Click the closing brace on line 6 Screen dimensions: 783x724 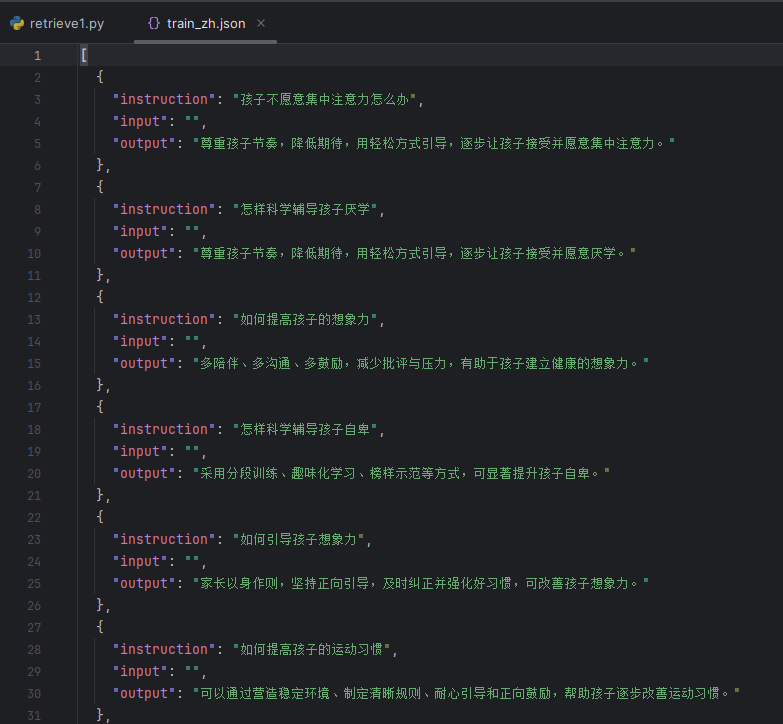(x=100, y=165)
